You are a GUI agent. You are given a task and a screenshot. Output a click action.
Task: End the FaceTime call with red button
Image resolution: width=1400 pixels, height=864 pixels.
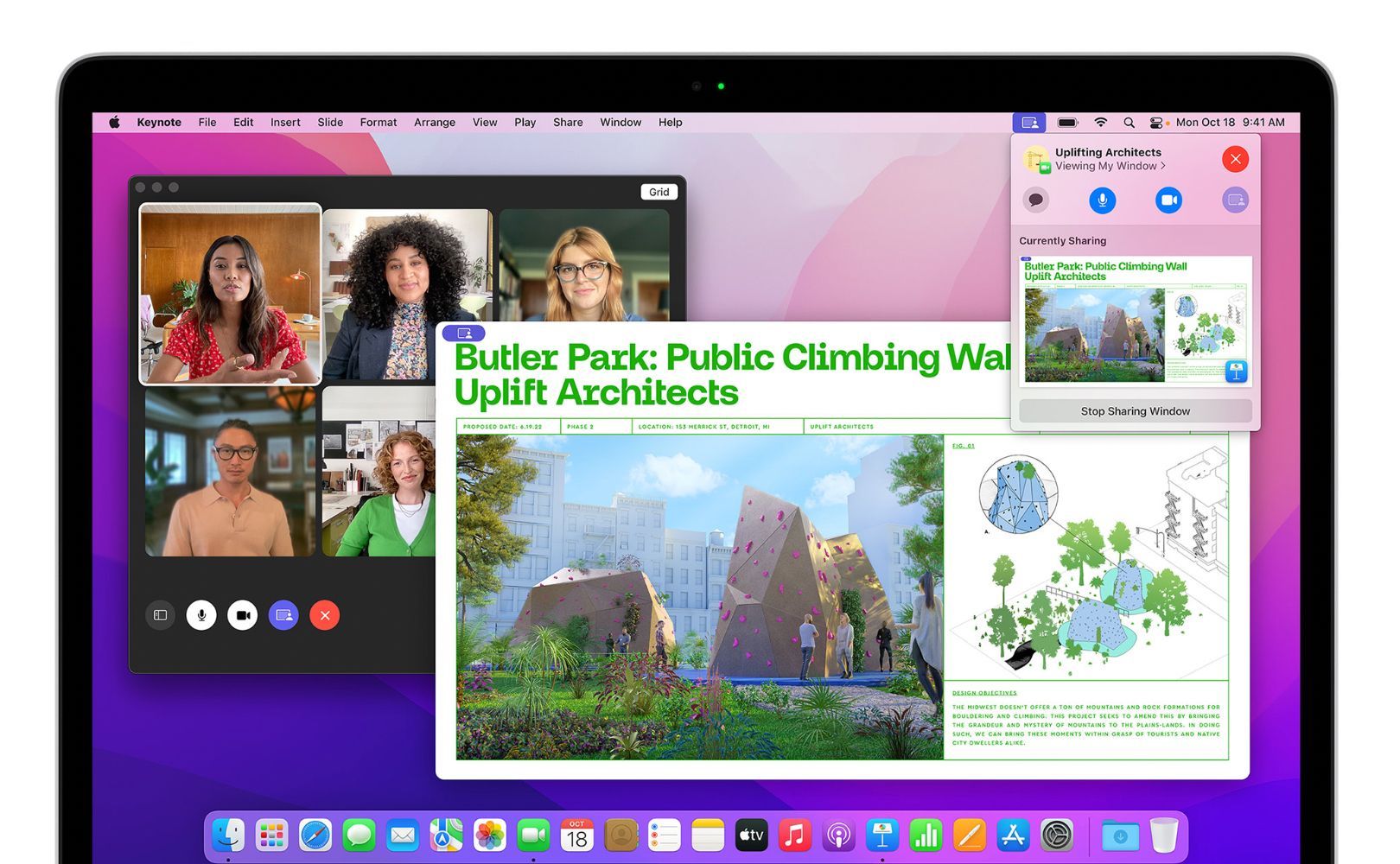click(325, 615)
